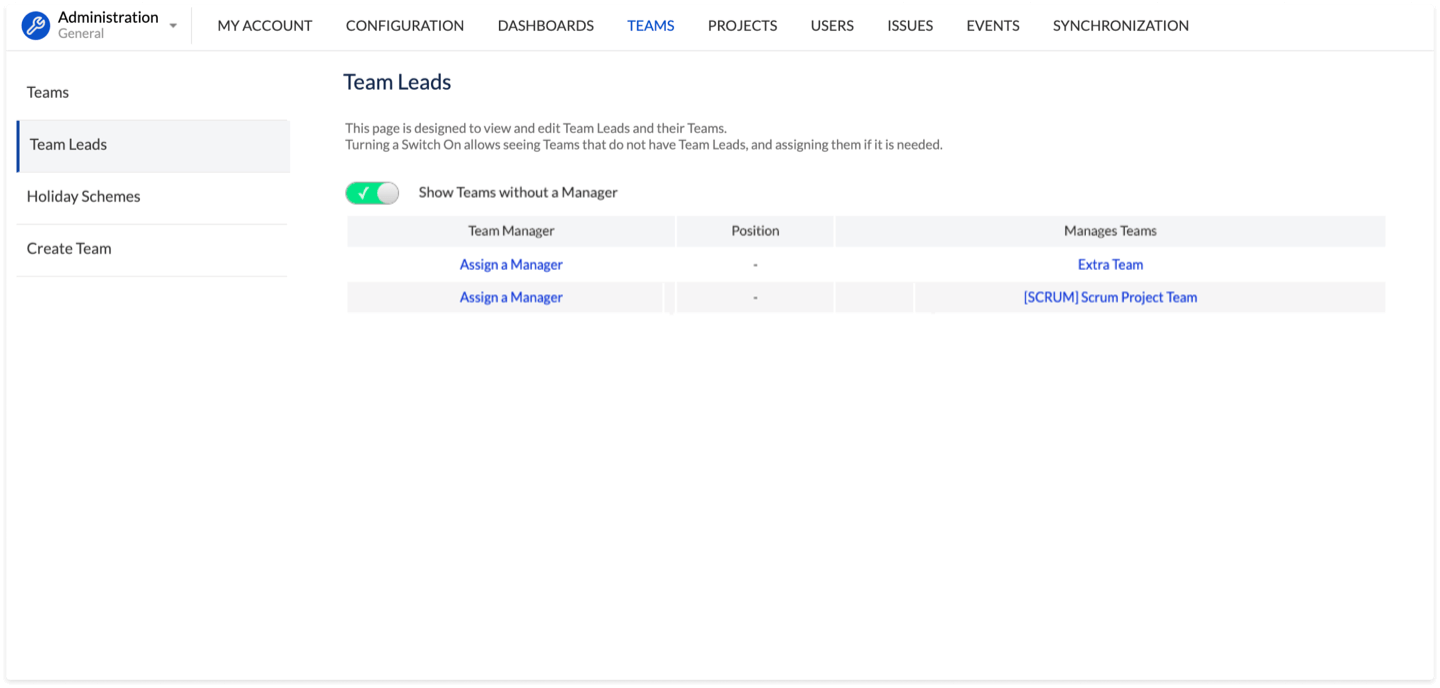Toggle off Show Teams without a Manager
Viewport: 1440px width, 688px height.
[x=372, y=193]
